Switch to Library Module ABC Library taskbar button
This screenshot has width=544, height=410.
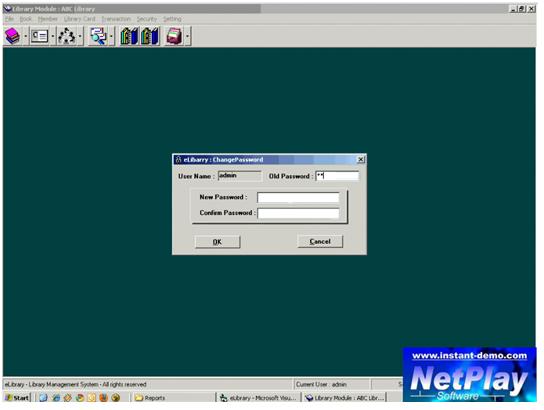tap(345, 398)
